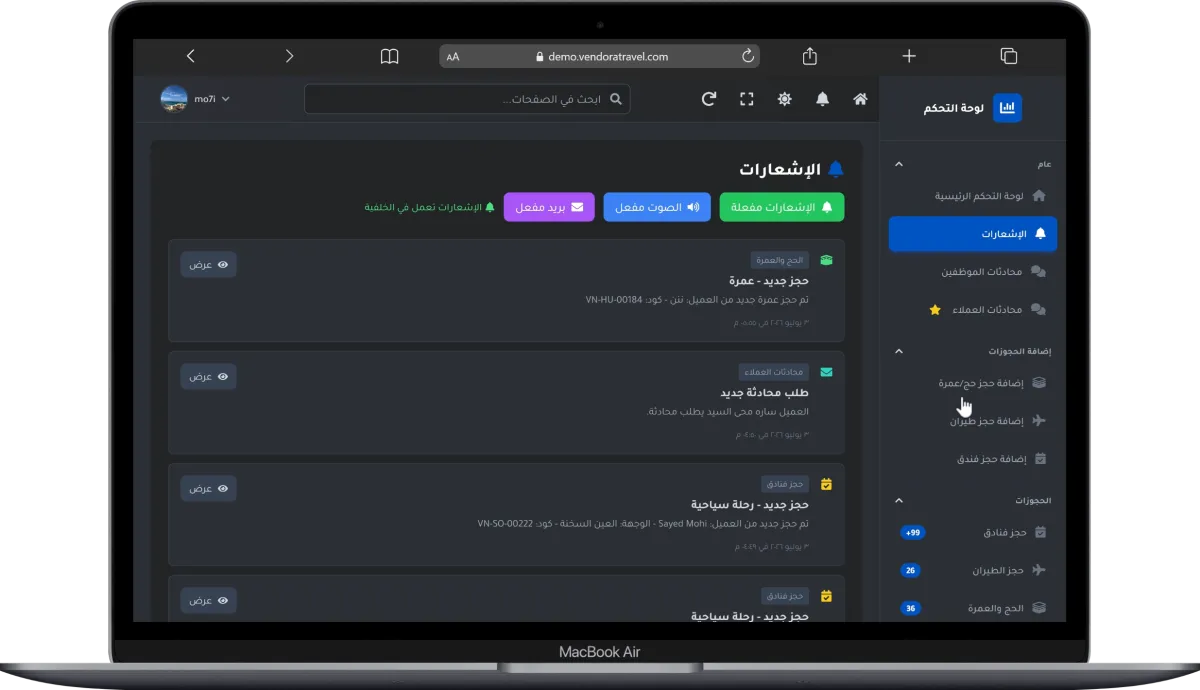Open محادثات العملاء in sidebar
This screenshot has height=690, width=1200.
coord(973,310)
